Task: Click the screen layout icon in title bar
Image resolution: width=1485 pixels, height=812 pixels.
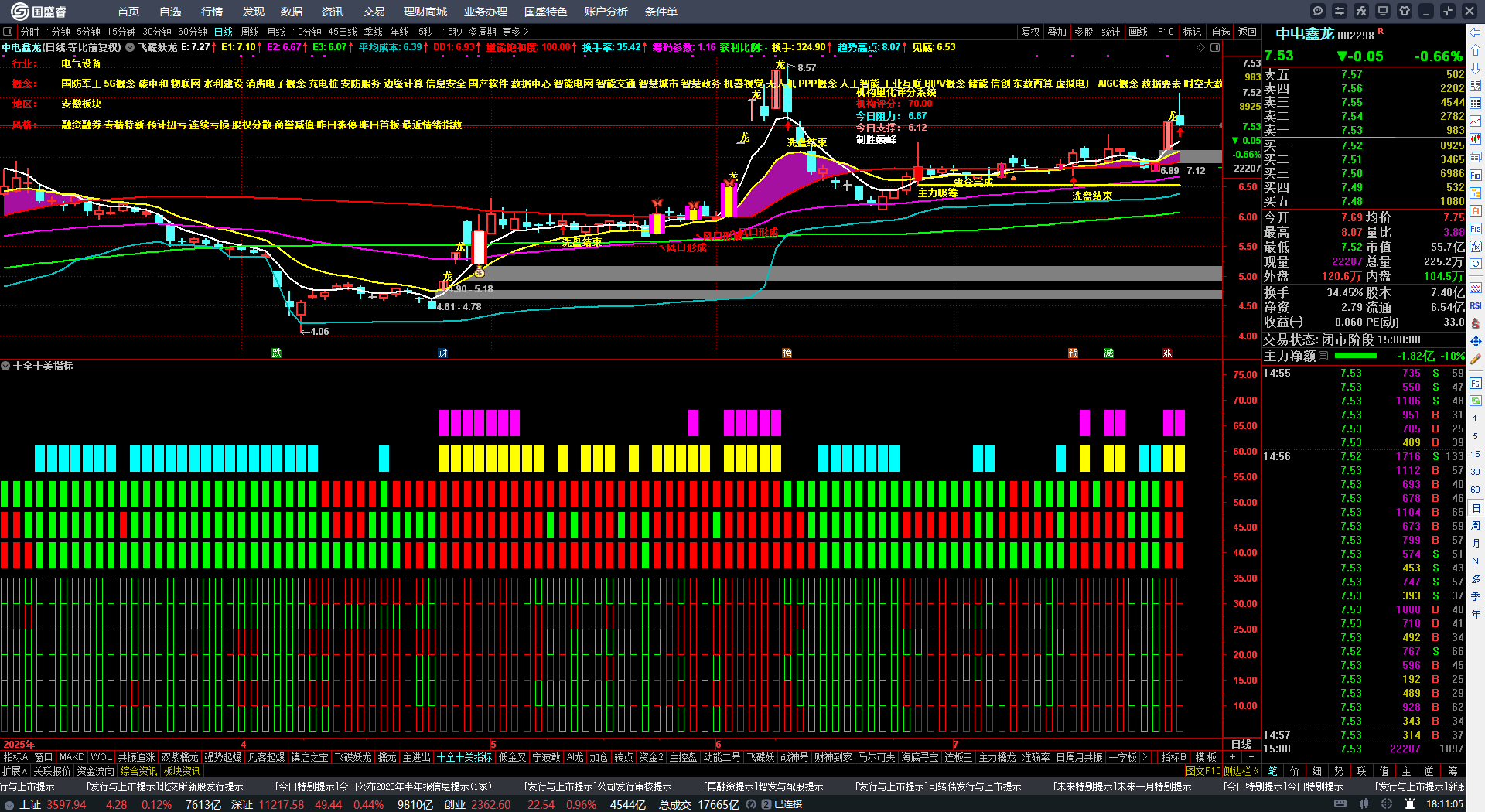Action: pos(1383,11)
